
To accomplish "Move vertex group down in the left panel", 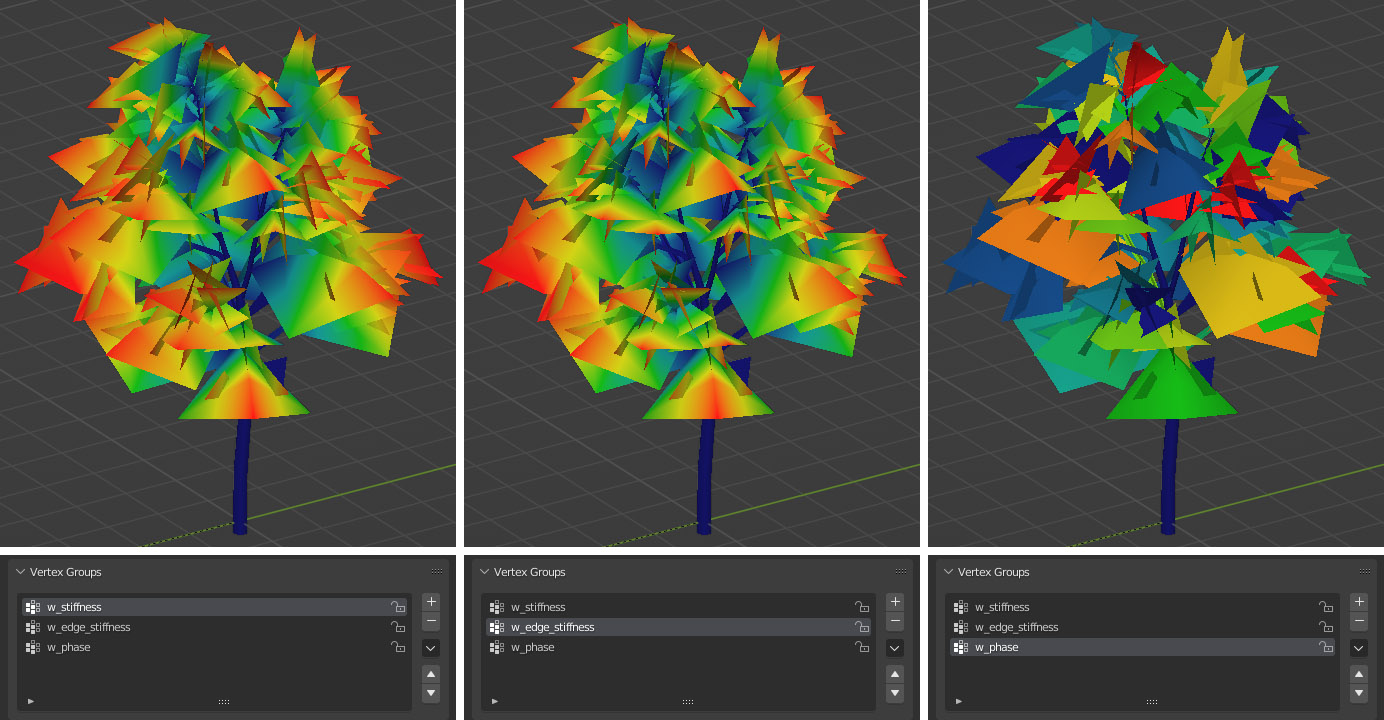I will pos(431,693).
